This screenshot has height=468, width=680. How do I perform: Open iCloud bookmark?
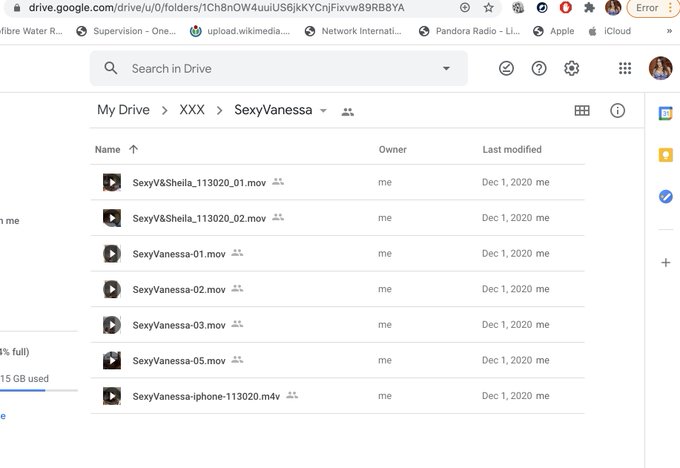[x=609, y=31]
